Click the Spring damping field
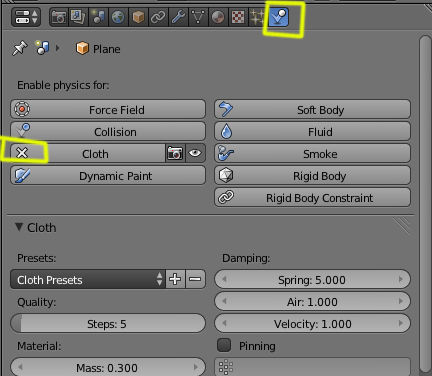432x376 pixels. click(312, 279)
